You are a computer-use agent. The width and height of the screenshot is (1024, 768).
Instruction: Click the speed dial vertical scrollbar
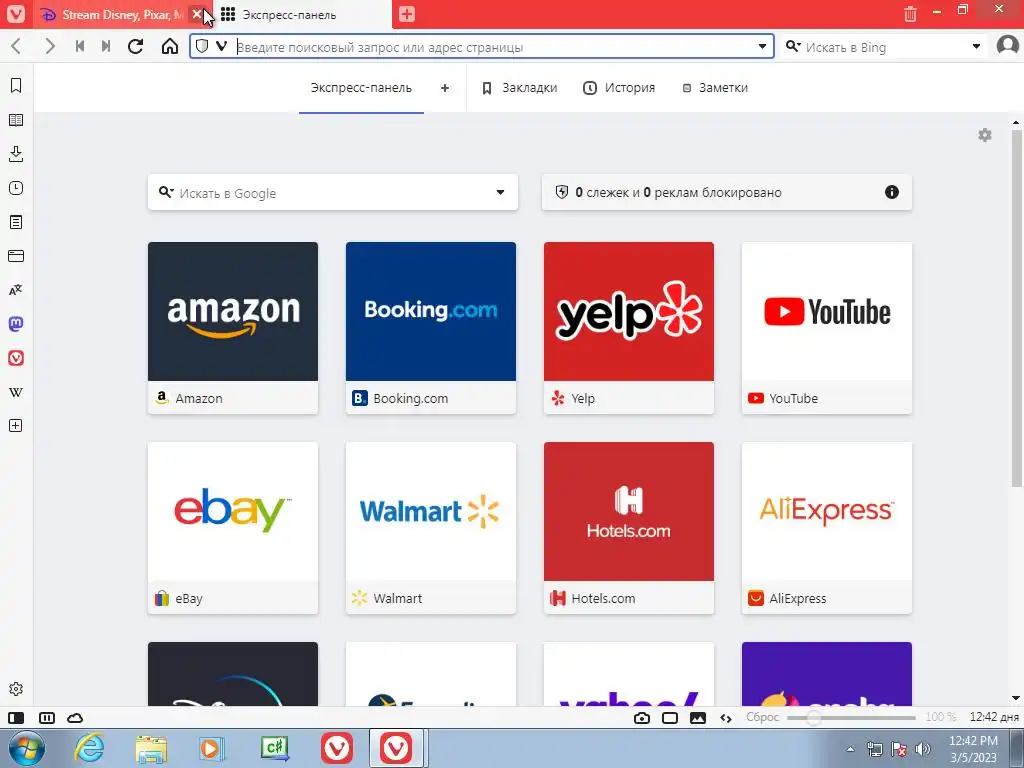pos(1016,307)
